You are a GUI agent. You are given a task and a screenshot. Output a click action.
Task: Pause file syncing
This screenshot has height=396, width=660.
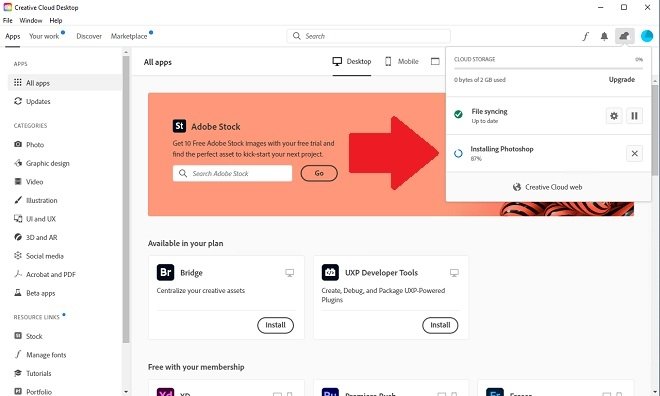[634, 116]
